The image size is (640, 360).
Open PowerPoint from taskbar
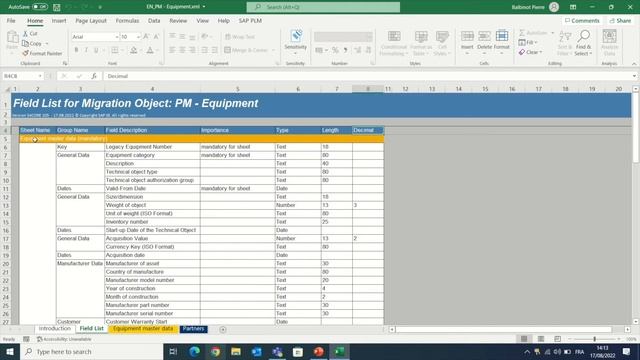(319, 351)
